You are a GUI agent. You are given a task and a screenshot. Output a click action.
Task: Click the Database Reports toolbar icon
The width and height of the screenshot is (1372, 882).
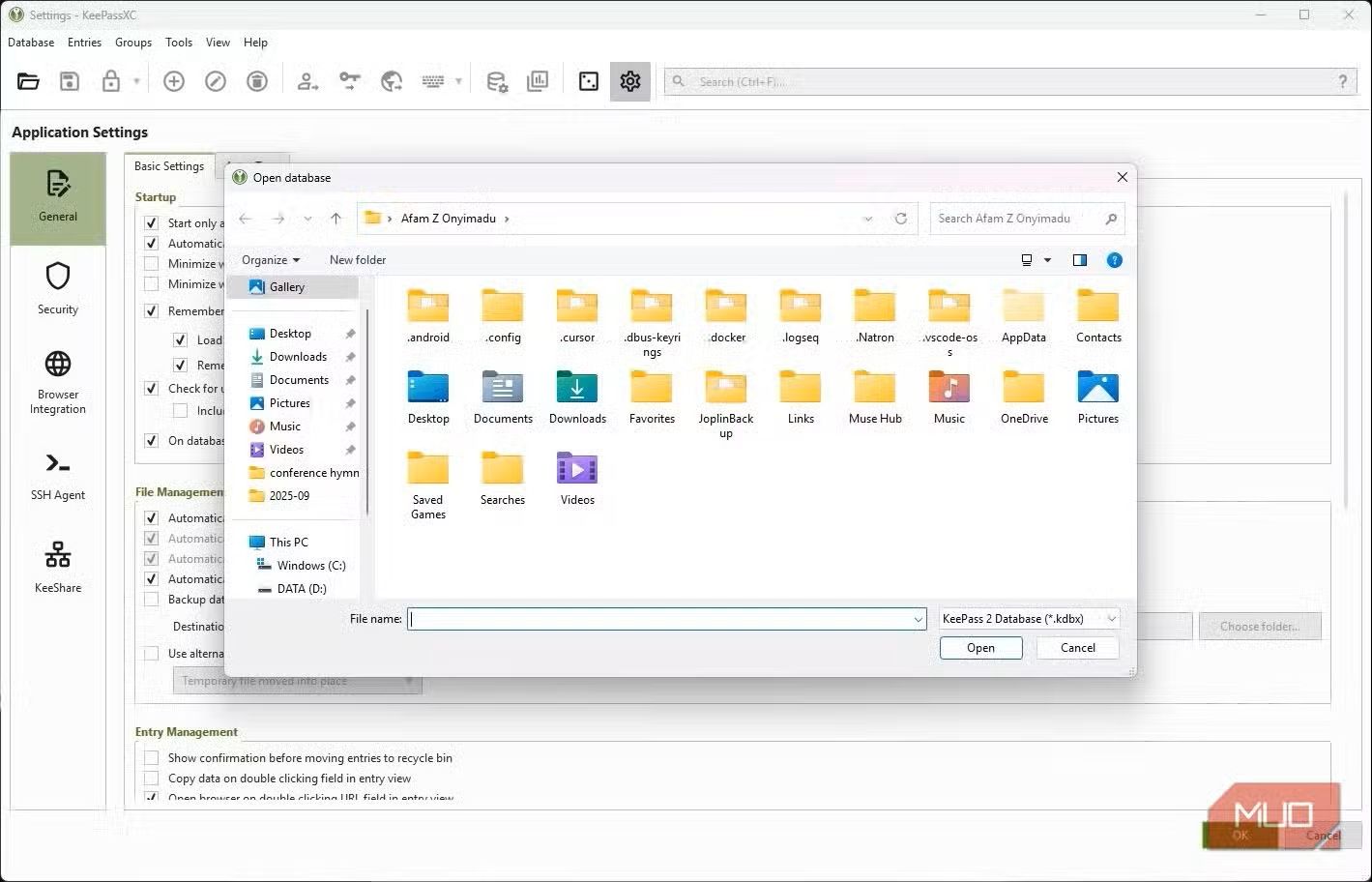[538, 81]
